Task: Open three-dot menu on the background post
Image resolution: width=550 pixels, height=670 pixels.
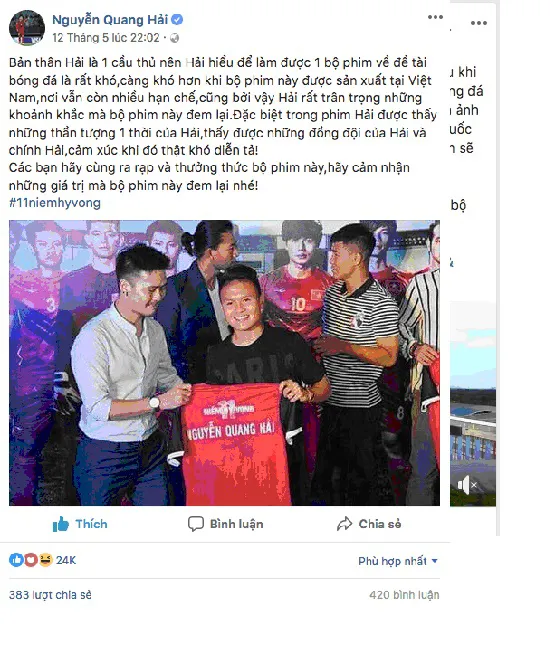Action: (x=479, y=23)
